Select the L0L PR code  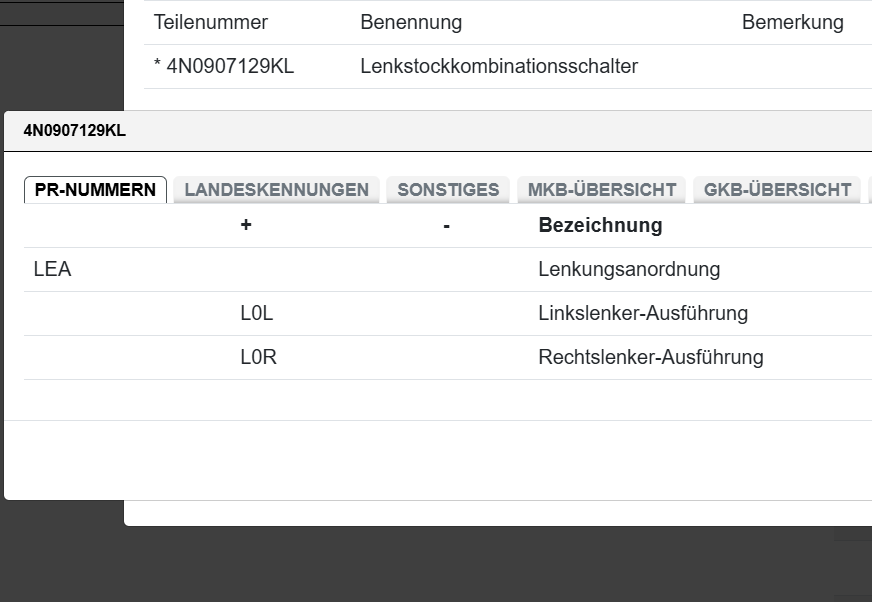coord(257,314)
